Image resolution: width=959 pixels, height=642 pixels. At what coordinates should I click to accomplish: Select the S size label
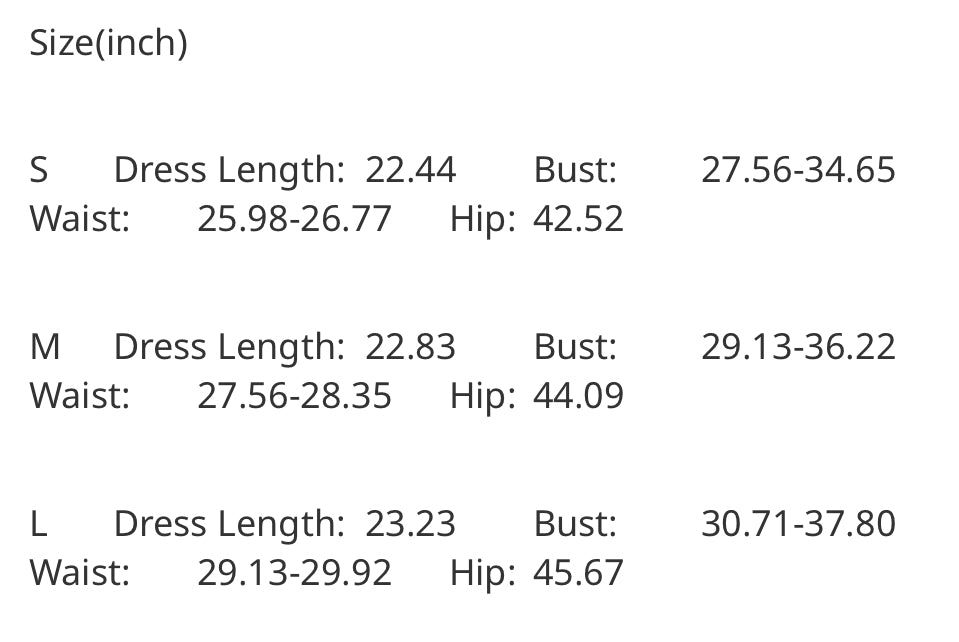click(39, 170)
